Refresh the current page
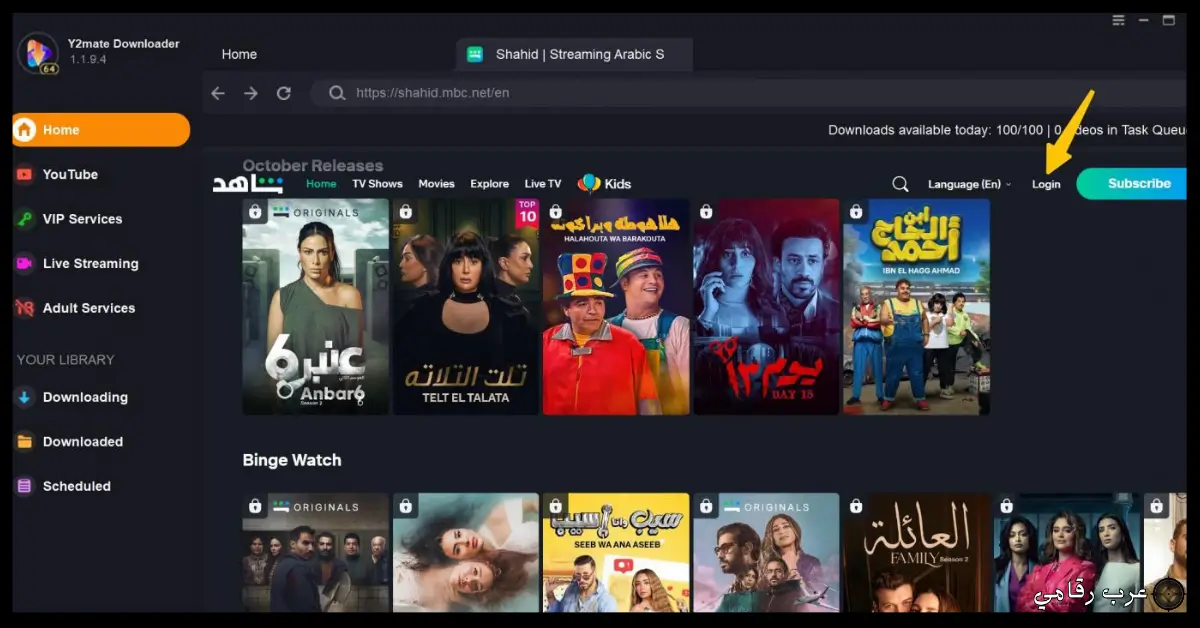This screenshot has width=1200, height=628. click(x=283, y=92)
